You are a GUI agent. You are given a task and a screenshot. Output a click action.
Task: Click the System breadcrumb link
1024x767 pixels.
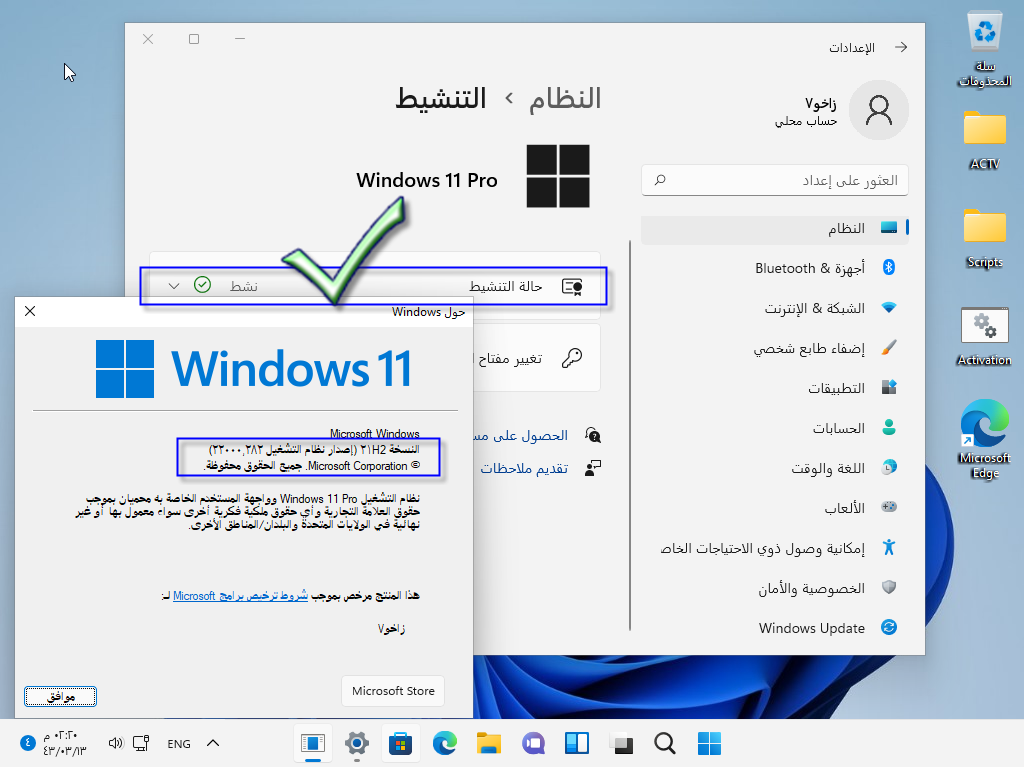click(565, 99)
